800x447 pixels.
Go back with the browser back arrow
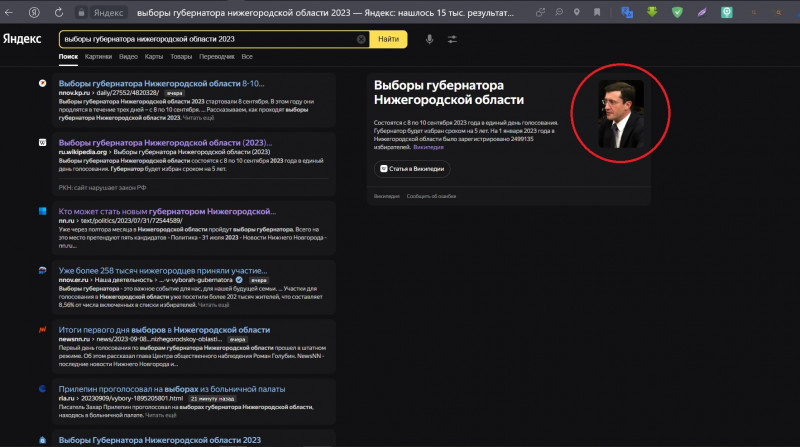[9, 12]
